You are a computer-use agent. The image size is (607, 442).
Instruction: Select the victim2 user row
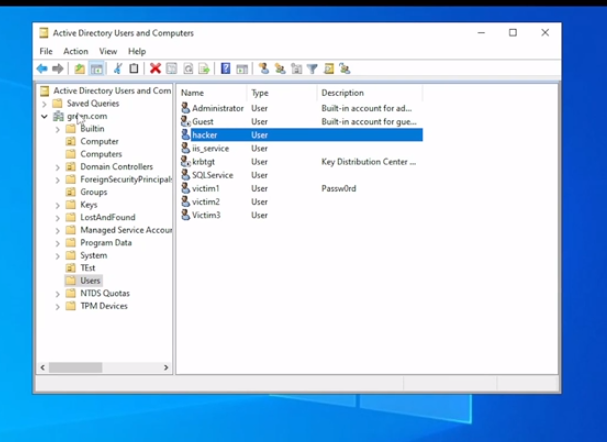302,202
